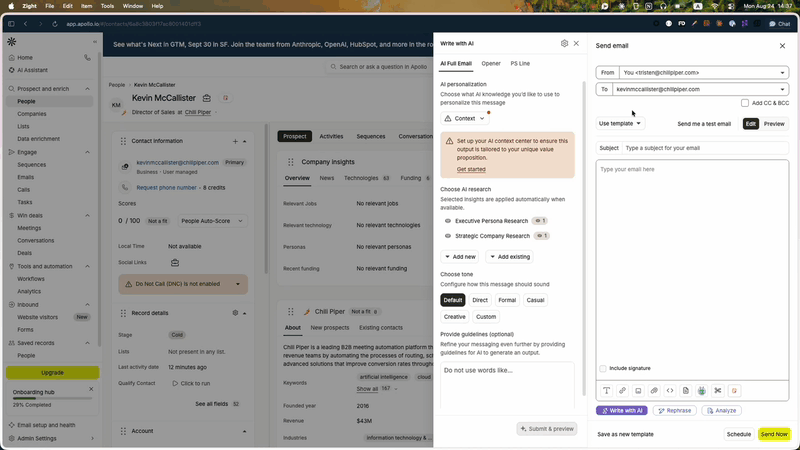Select the Custom tone option
Screen dimensions: 800x450
click(x=486, y=317)
